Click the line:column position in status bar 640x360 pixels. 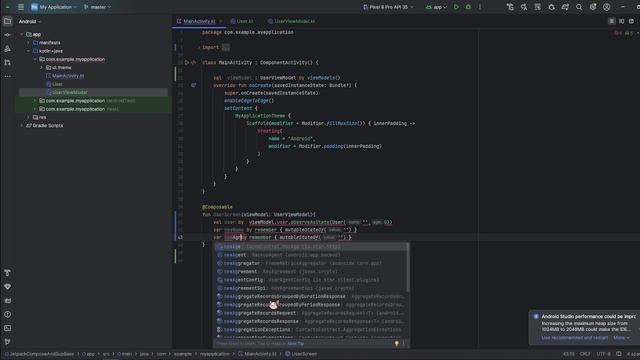click(x=569, y=354)
